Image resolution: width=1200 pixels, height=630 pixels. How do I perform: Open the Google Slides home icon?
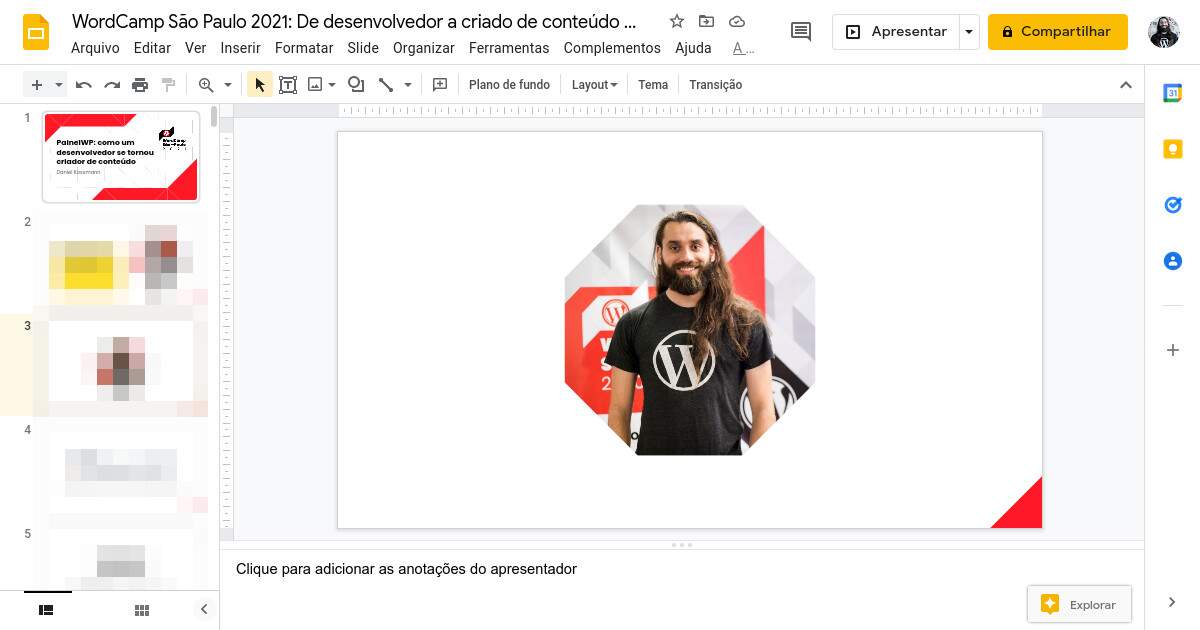[37, 33]
